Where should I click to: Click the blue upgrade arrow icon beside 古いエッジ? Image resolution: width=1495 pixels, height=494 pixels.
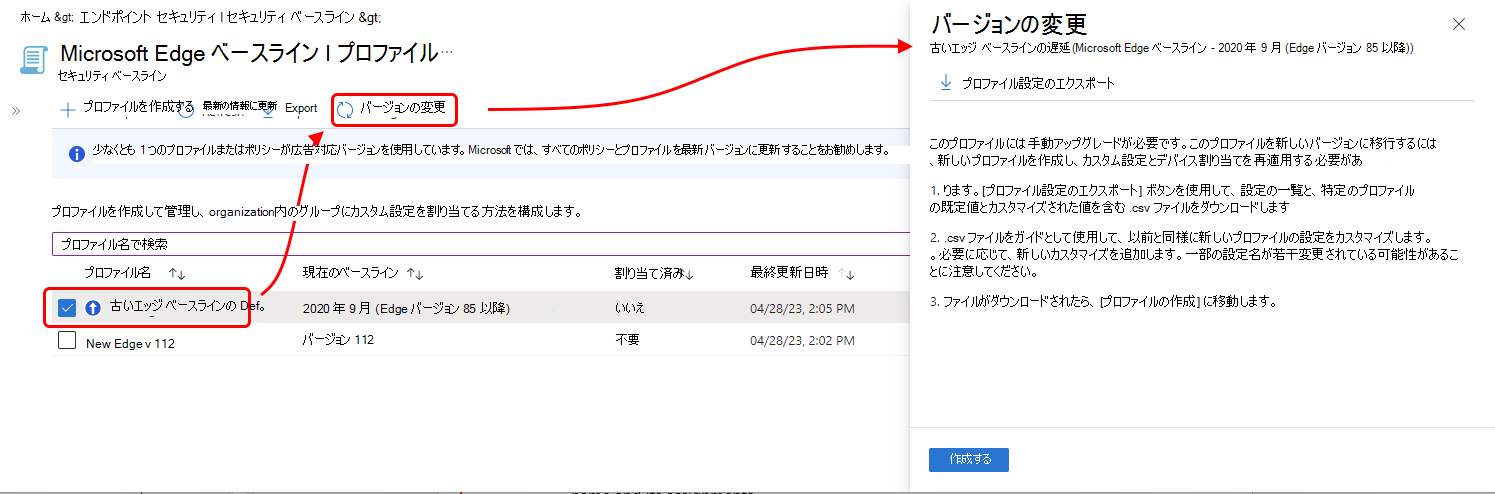pyautogui.click(x=93, y=308)
